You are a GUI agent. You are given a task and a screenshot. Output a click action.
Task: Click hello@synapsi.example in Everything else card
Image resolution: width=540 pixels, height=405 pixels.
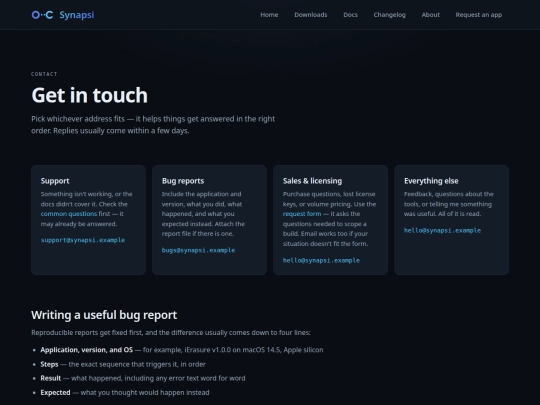[x=443, y=230]
